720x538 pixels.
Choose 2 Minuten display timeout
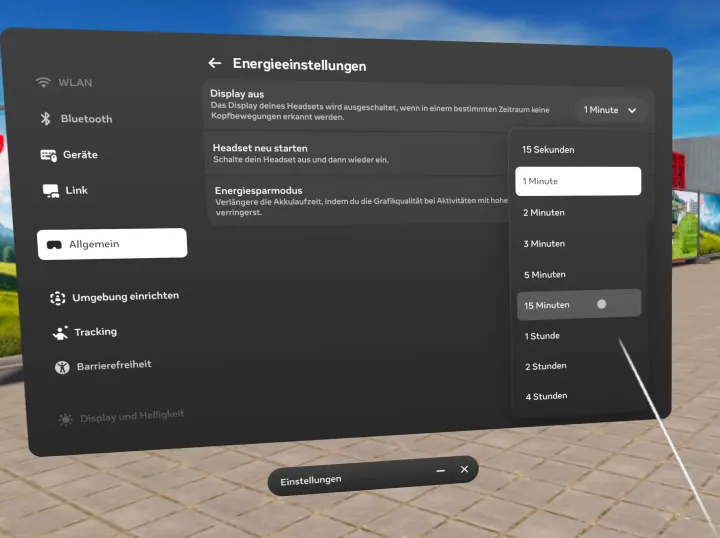[579, 213]
